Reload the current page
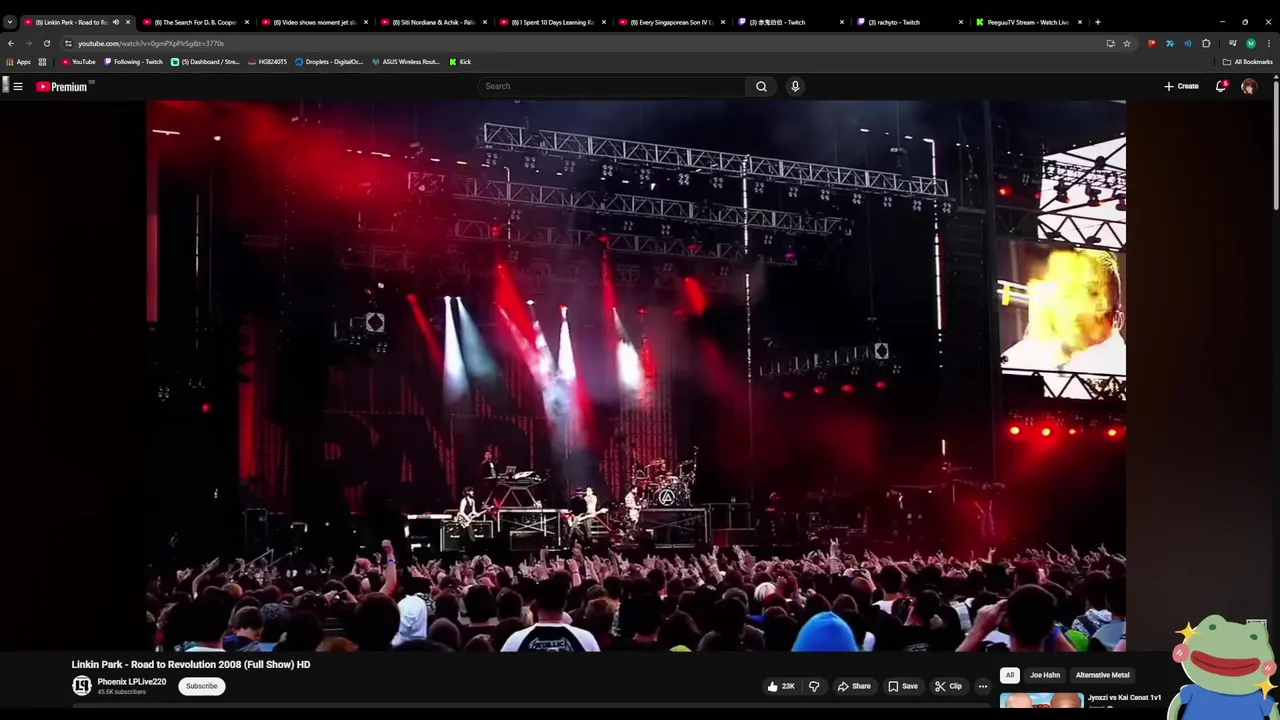Screen dimensions: 1280x720 coord(47,43)
